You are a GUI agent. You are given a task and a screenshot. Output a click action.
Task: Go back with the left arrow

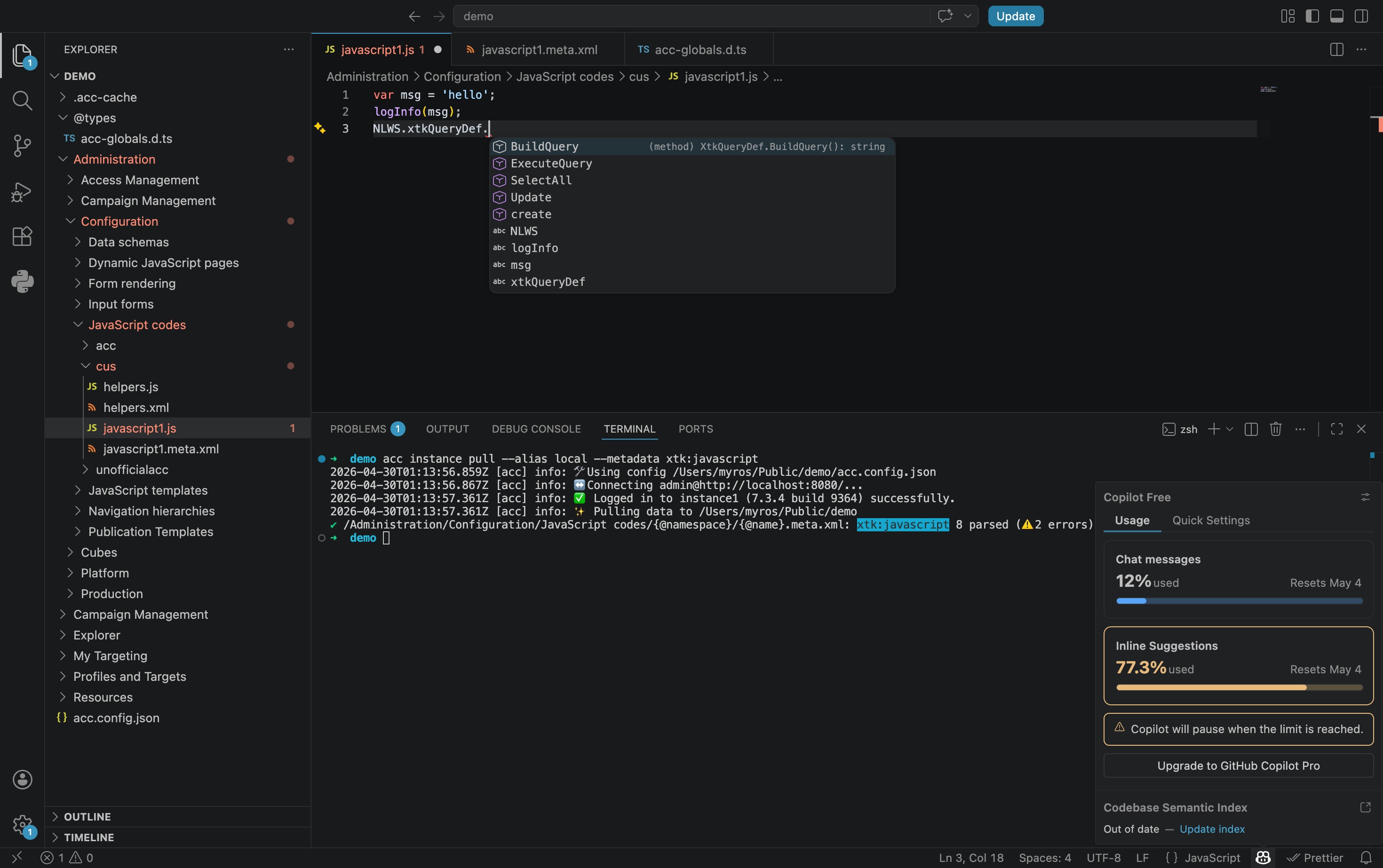[x=414, y=16]
